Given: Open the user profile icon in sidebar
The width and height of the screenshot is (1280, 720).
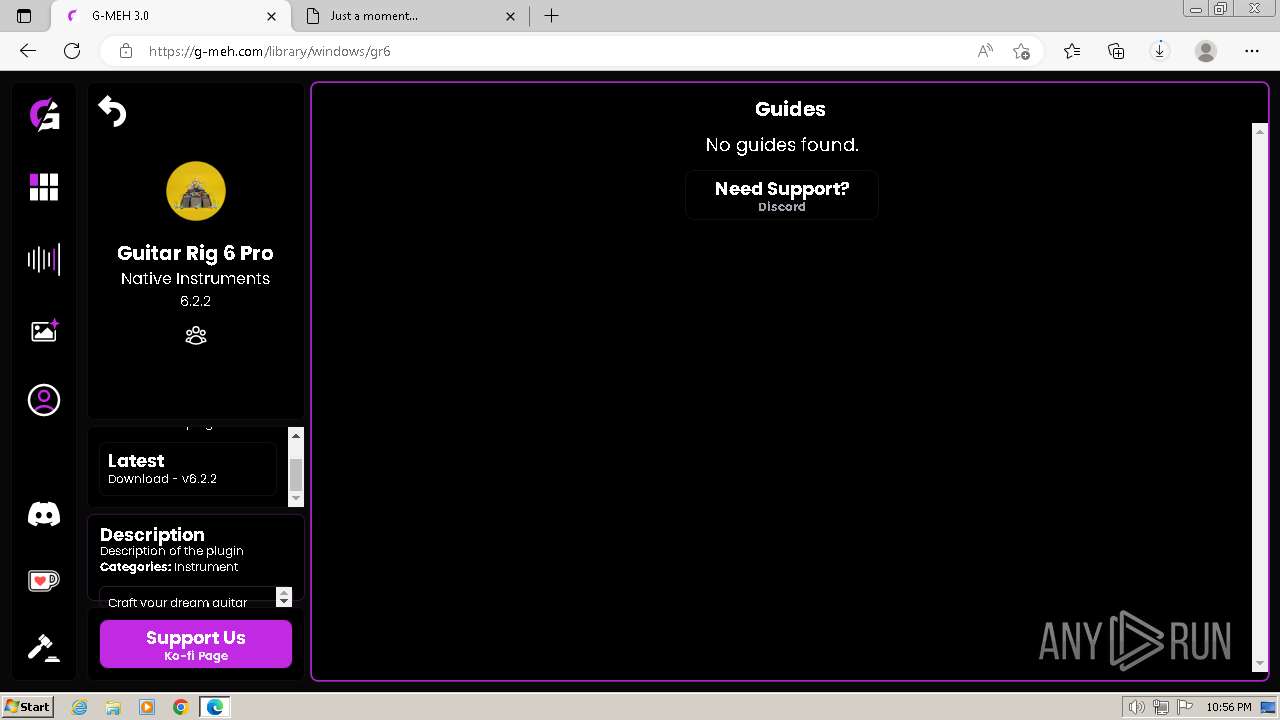Looking at the screenshot, I should (x=44, y=400).
